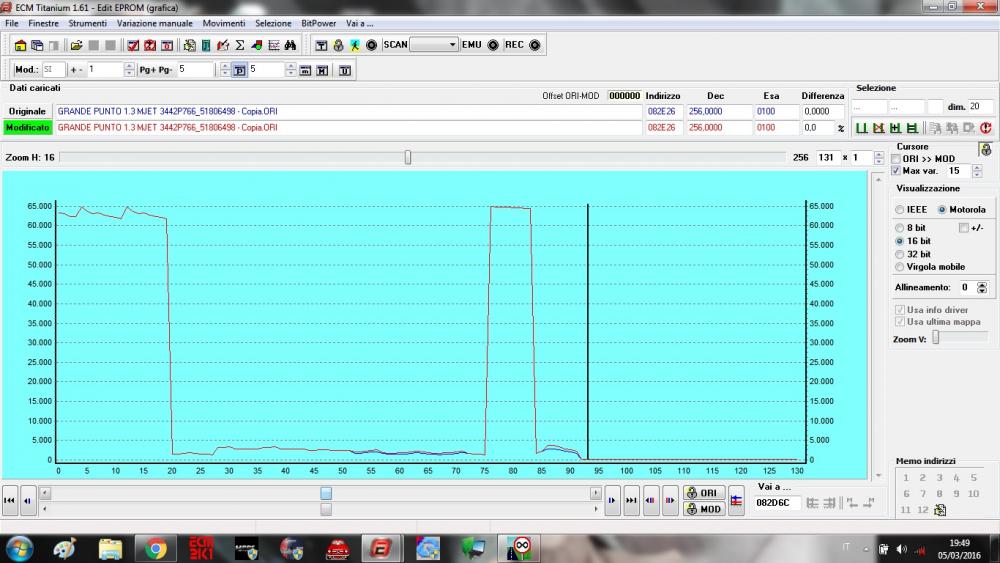The height and width of the screenshot is (563, 1000).
Task: Click the binoculars search icon
Action: [290, 45]
